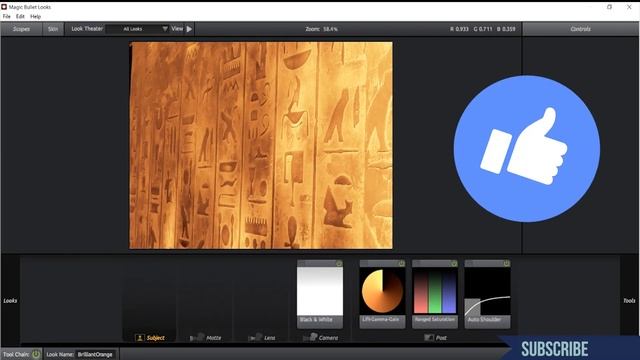Open the Edit menu
This screenshot has height=360, width=640.
tap(20, 17)
